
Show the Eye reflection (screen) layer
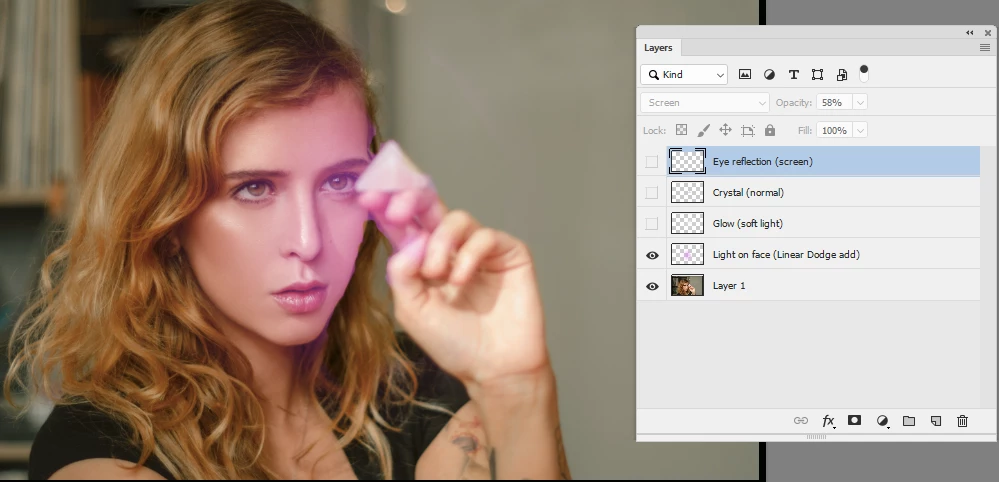pyautogui.click(x=651, y=162)
